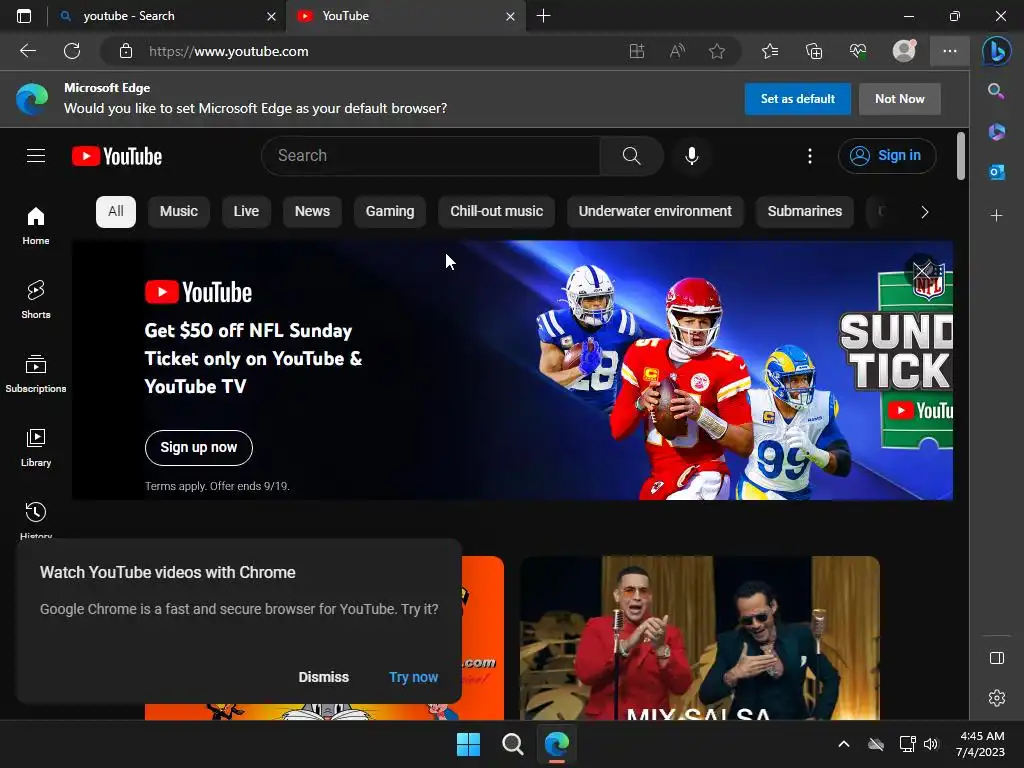Click the address bar URL
Image resolution: width=1024 pixels, height=768 pixels.
pos(229,51)
